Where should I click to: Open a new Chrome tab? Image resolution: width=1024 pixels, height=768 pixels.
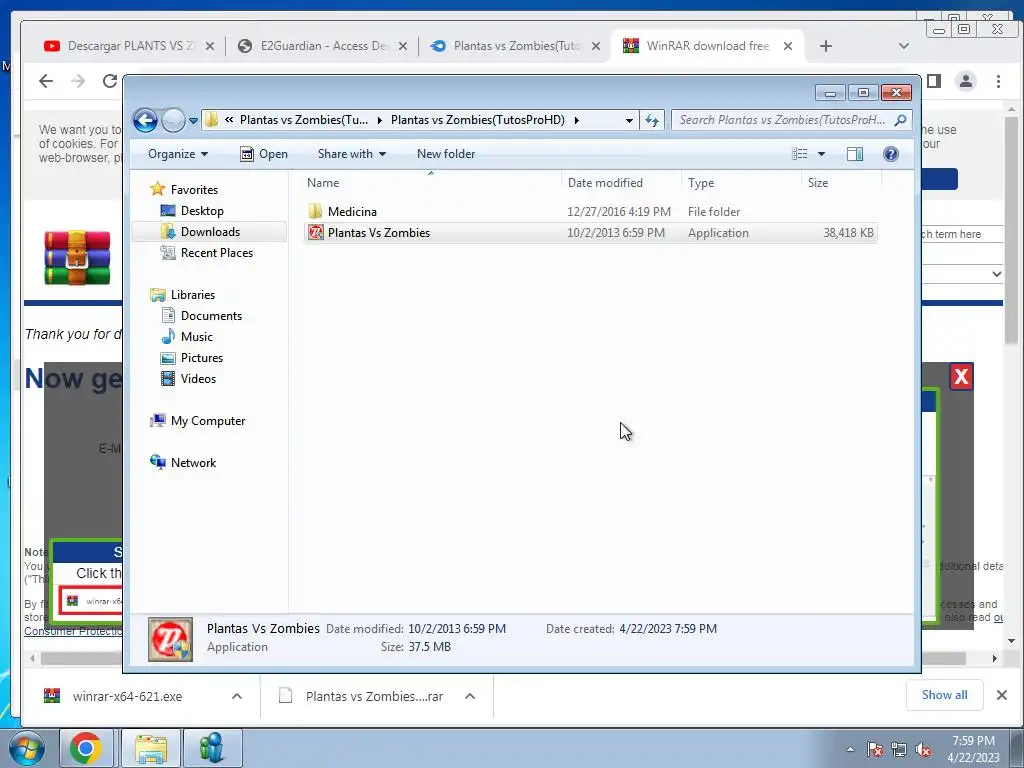(x=825, y=46)
